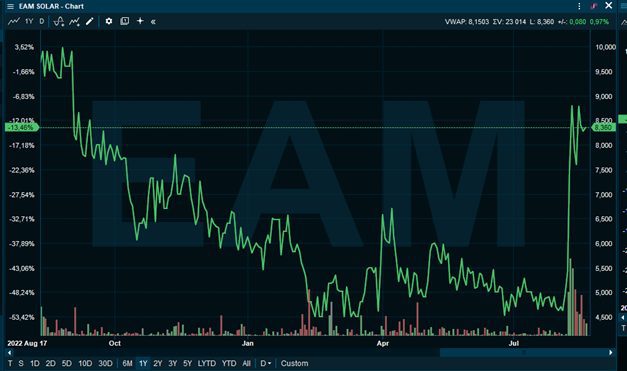Click the 4,500 price axis label
Viewport: 627px width, 371px height.
point(604,317)
